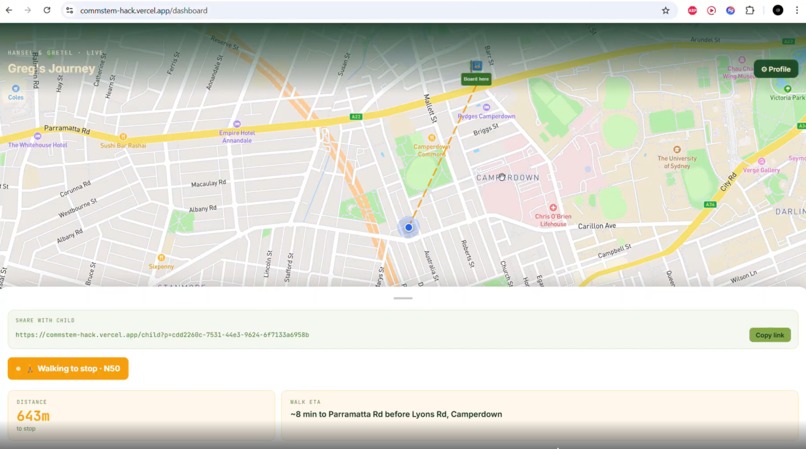Click the Macaulay Rd street label

[208, 183]
